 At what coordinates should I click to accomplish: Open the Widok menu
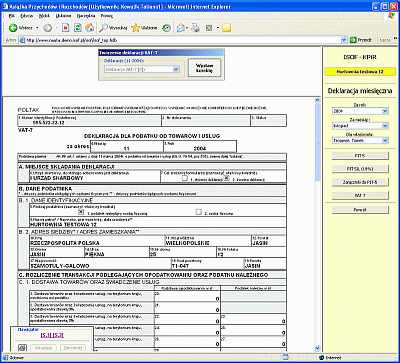click(44, 16)
